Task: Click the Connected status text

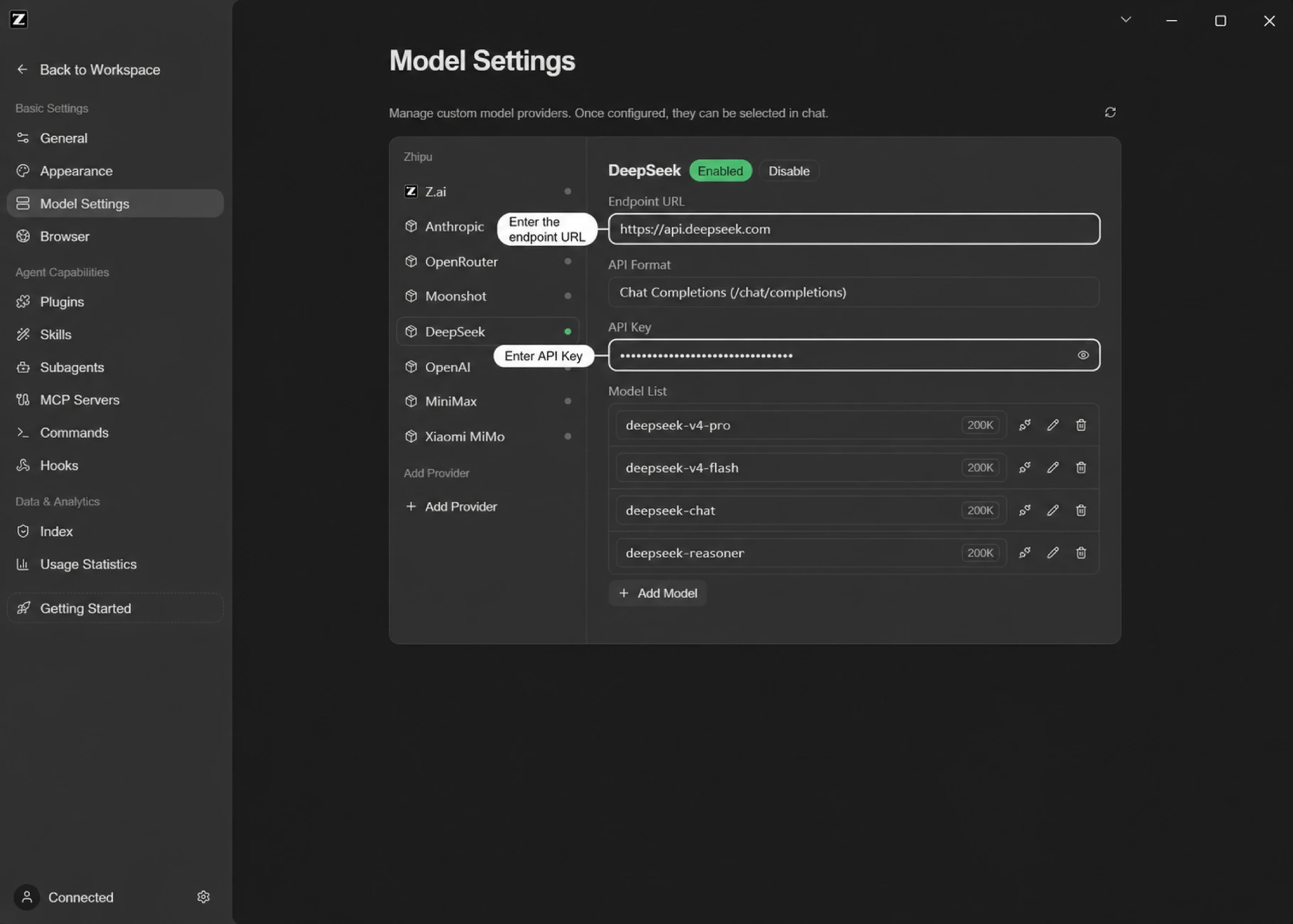Action: [81, 897]
